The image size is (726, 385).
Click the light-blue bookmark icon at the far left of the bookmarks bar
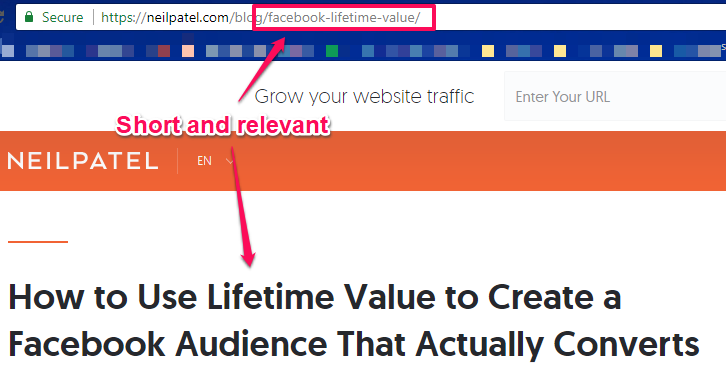[8, 50]
